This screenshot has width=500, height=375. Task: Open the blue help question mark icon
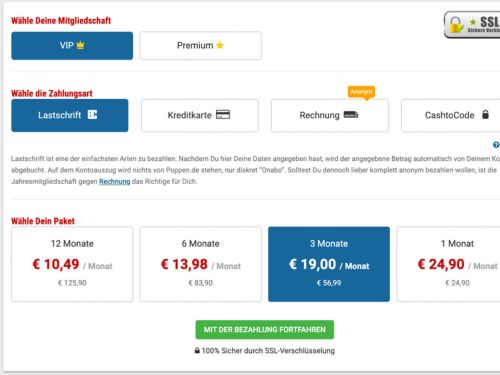496,145
